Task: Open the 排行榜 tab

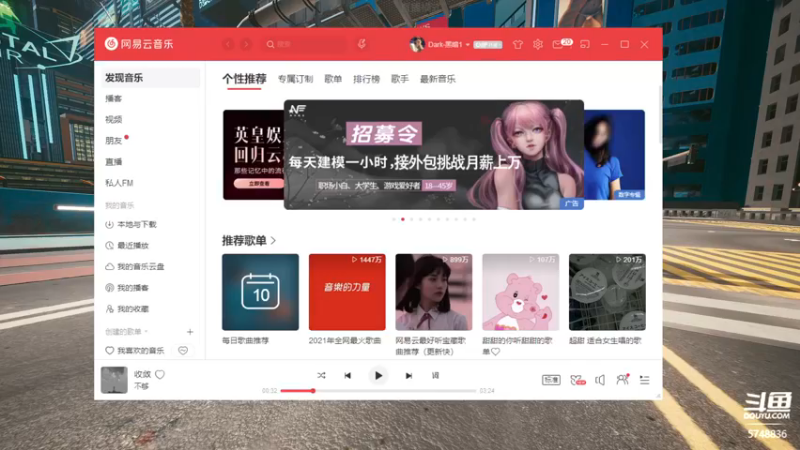Action: pos(366,79)
